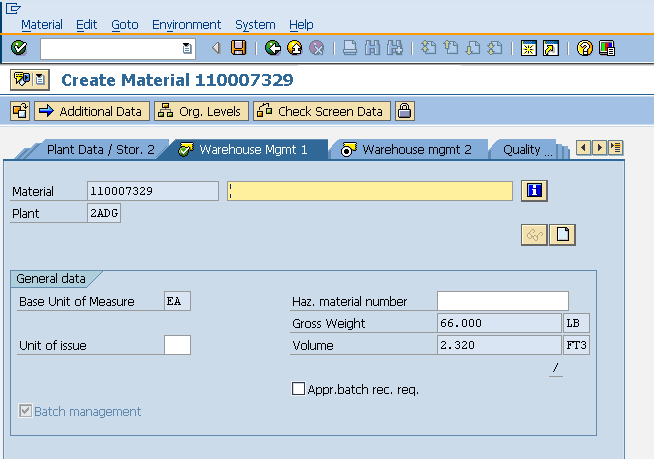
Task: Click the Plant value 2ADG
Action: 104,213
